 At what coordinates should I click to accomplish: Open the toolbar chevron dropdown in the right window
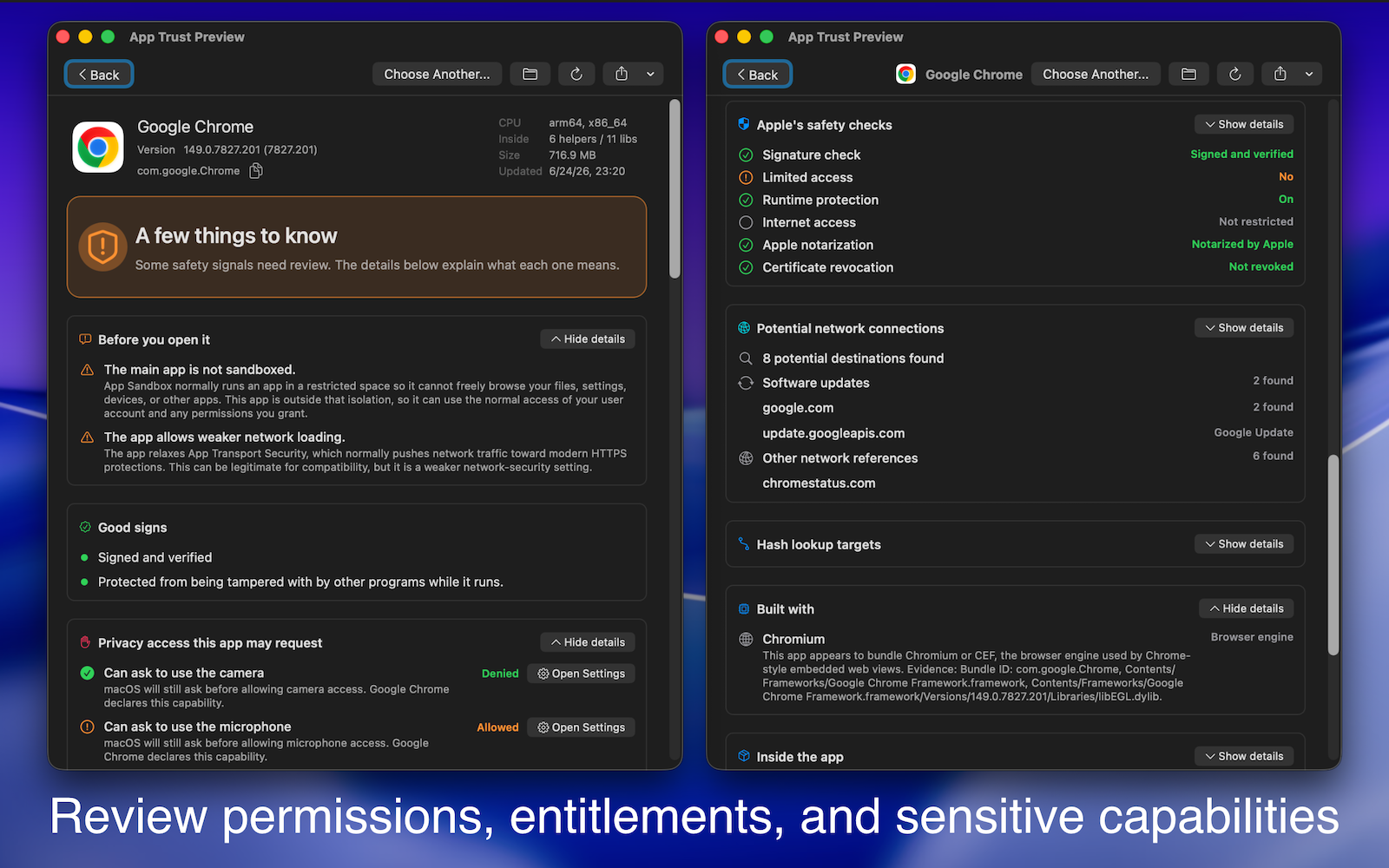(1310, 75)
